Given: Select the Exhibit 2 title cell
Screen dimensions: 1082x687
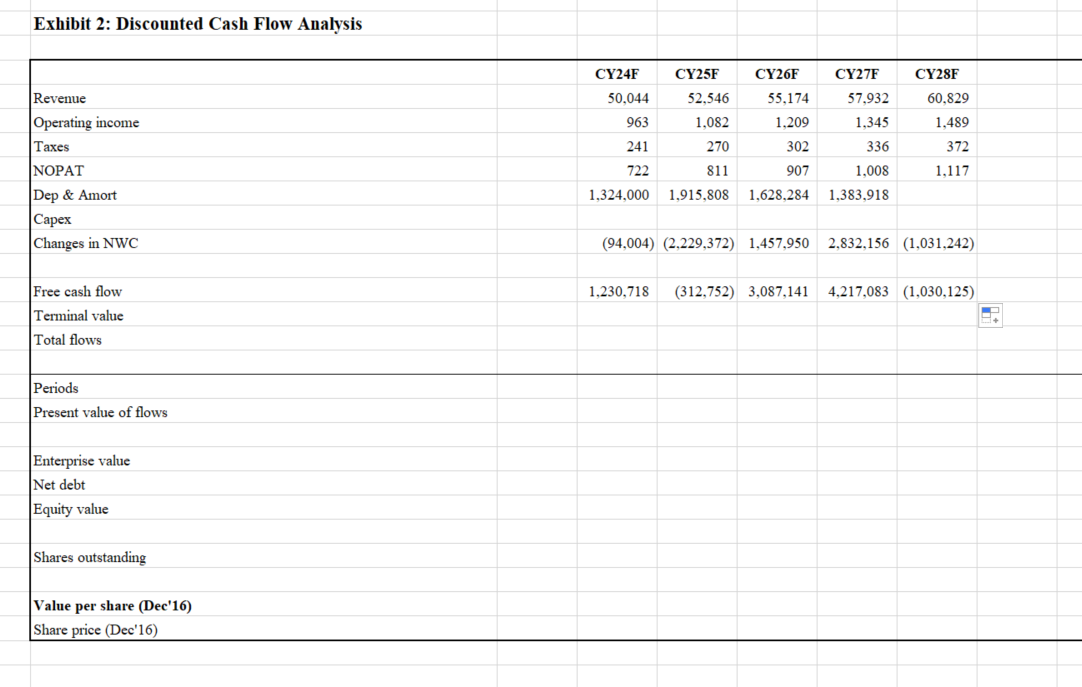Looking at the screenshot, I should click(196, 23).
